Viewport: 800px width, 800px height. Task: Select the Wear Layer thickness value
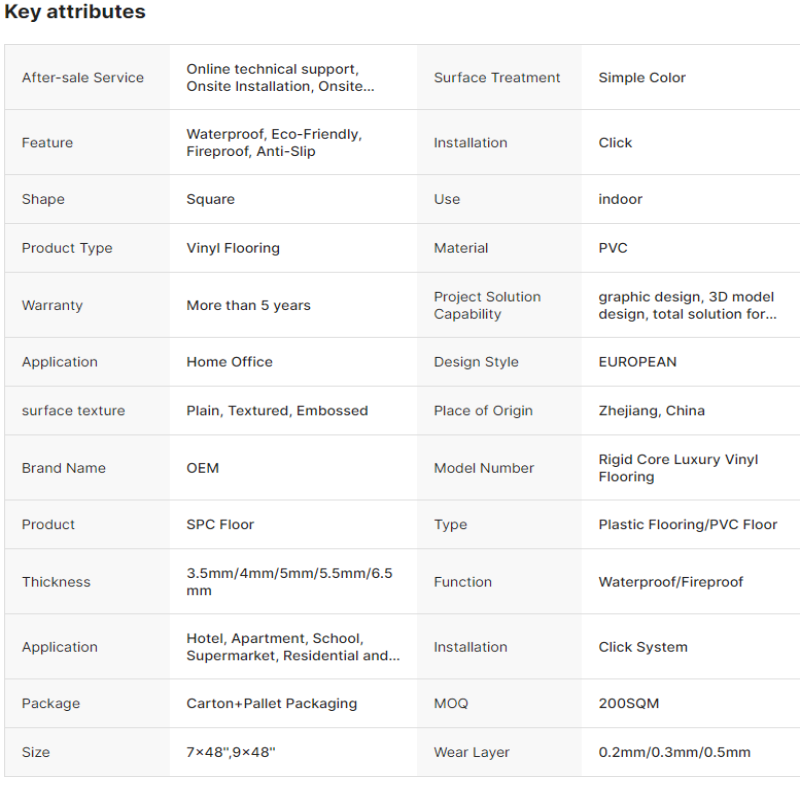coord(674,752)
